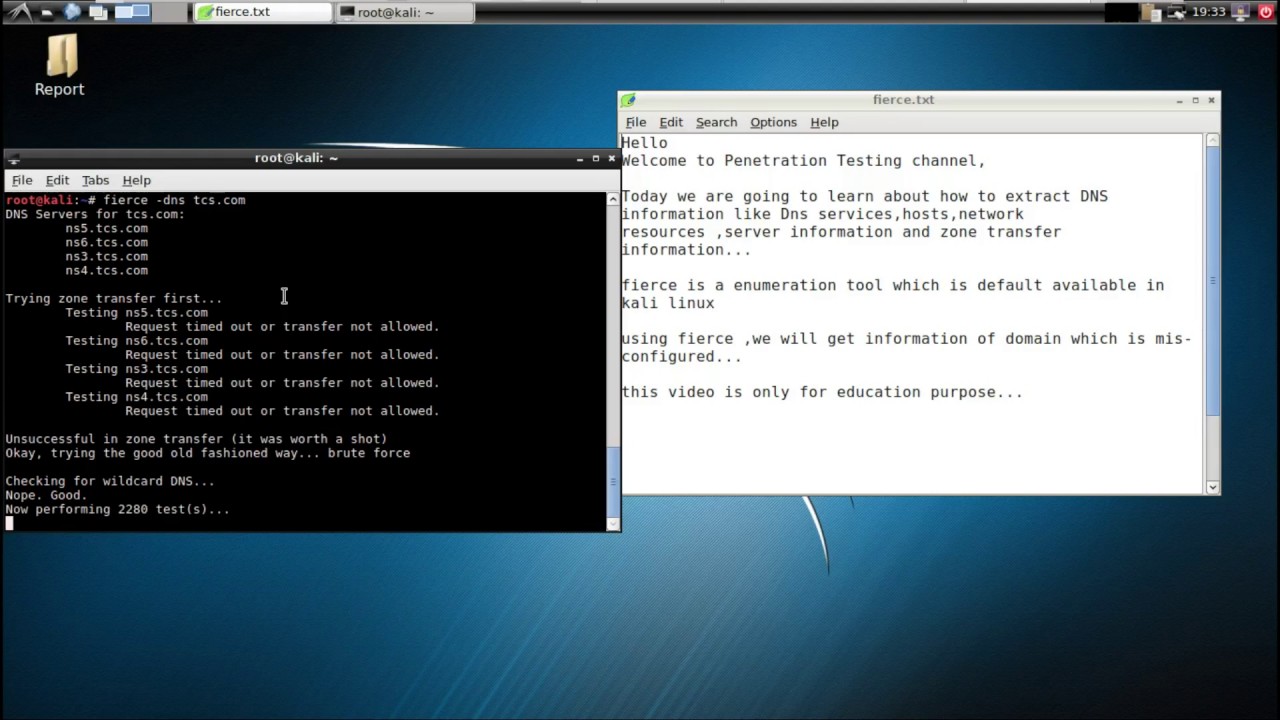Viewport: 1280px width, 720px height.
Task: Close the fierce.txt window
Action: (1211, 100)
